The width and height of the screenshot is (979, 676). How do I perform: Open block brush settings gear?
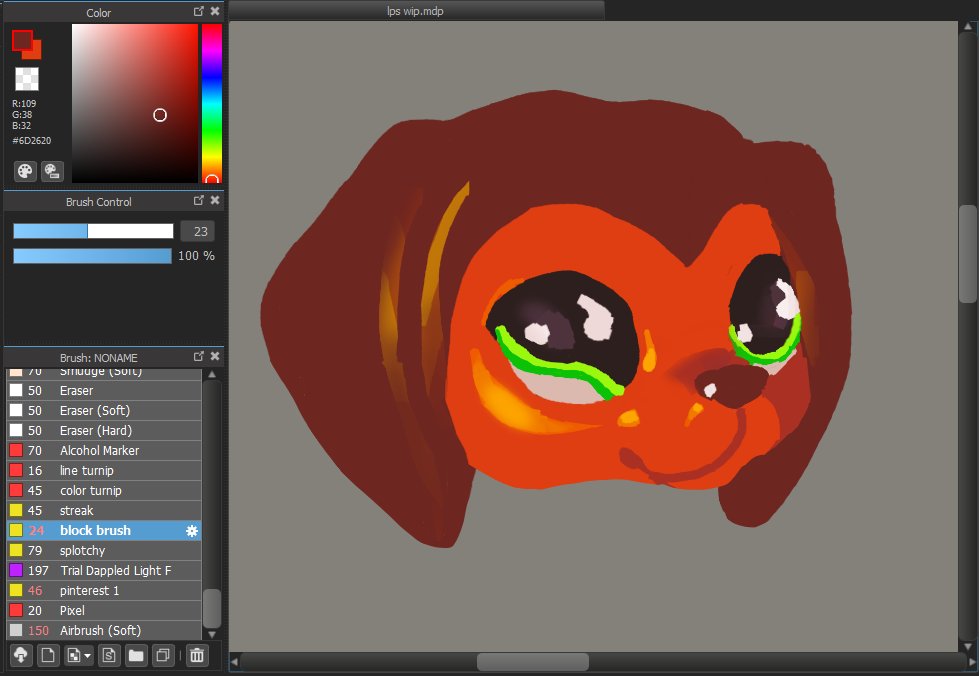192,531
